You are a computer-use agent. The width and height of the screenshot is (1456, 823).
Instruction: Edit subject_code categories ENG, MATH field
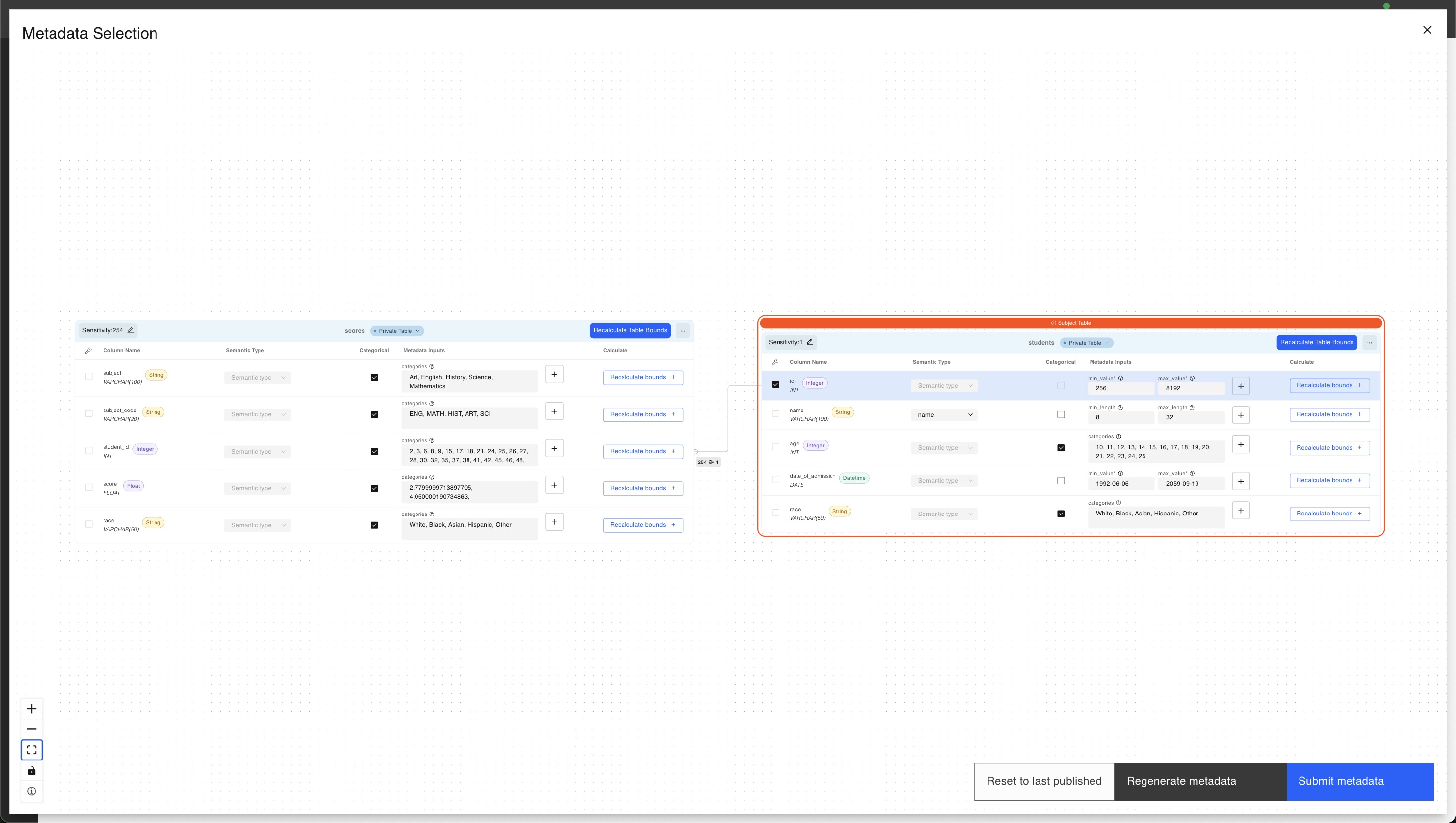coord(469,418)
